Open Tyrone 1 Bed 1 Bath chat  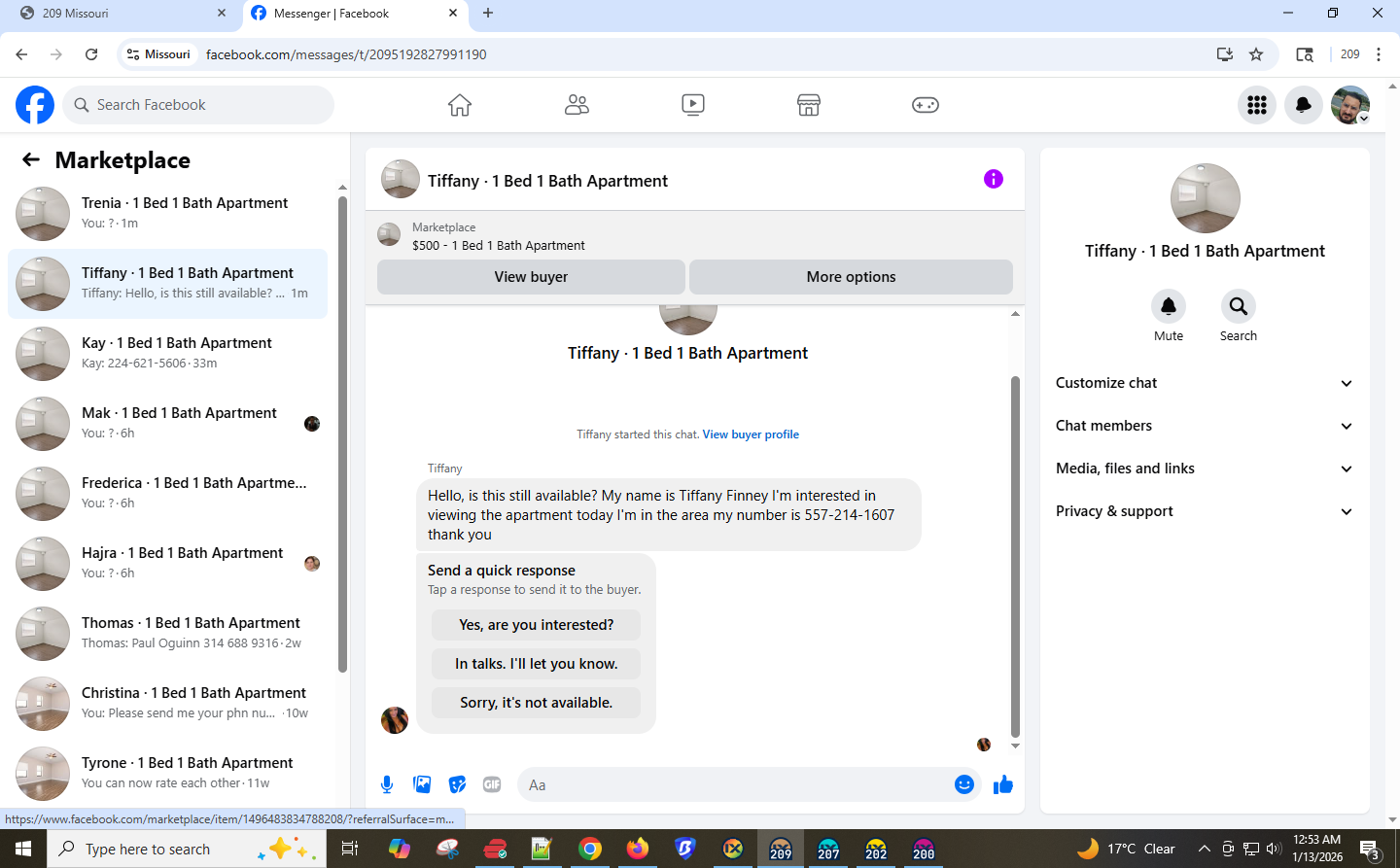click(167, 774)
